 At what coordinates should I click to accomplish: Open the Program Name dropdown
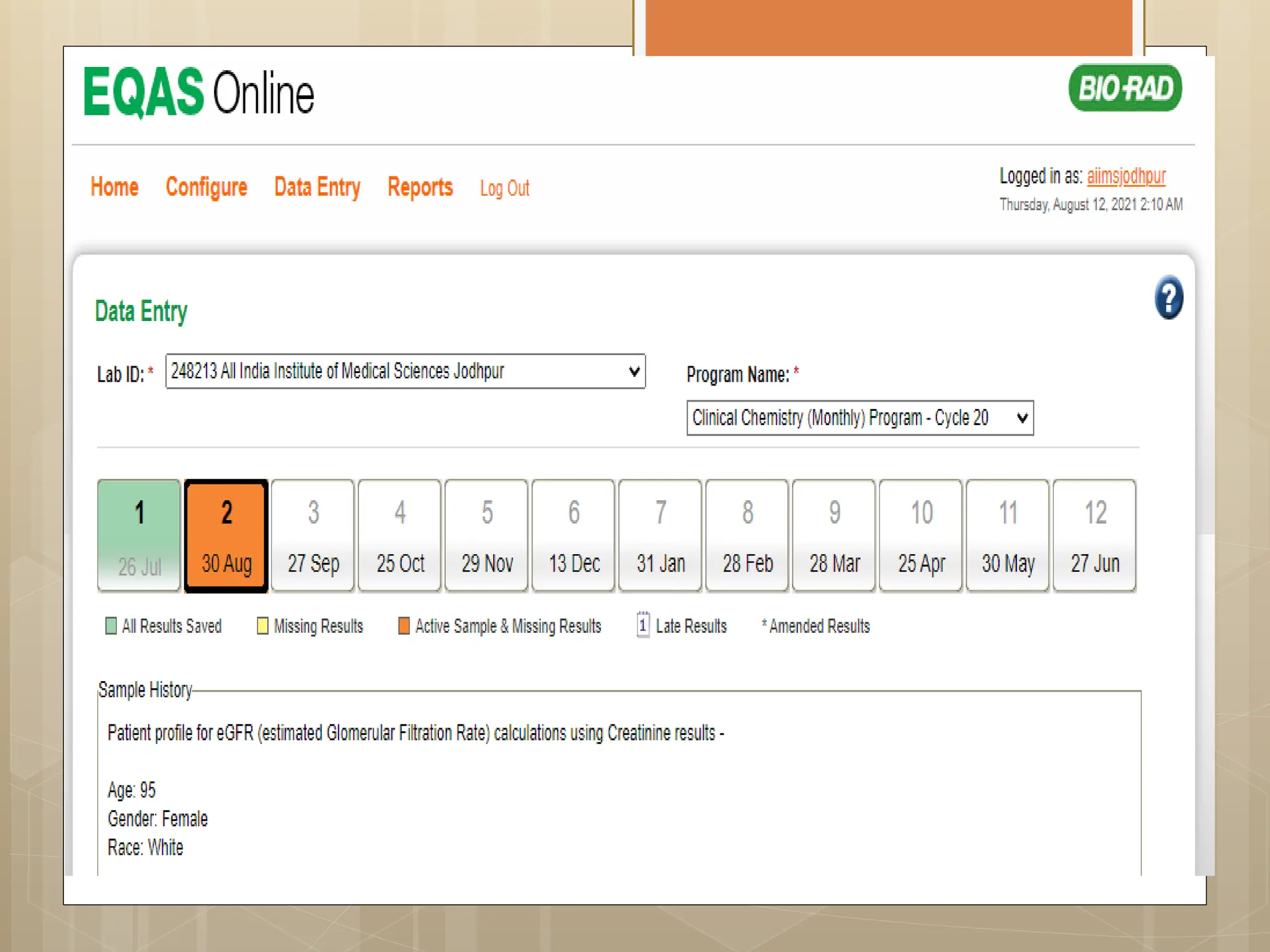click(x=859, y=418)
